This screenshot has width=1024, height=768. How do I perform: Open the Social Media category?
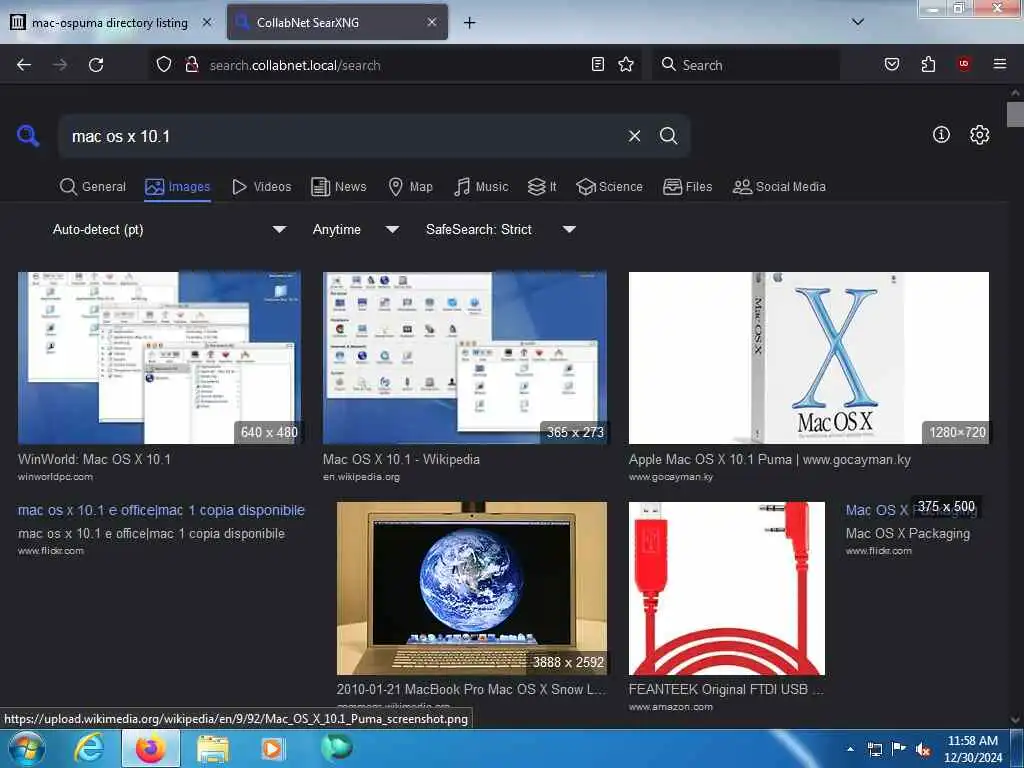pyautogui.click(x=779, y=187)
